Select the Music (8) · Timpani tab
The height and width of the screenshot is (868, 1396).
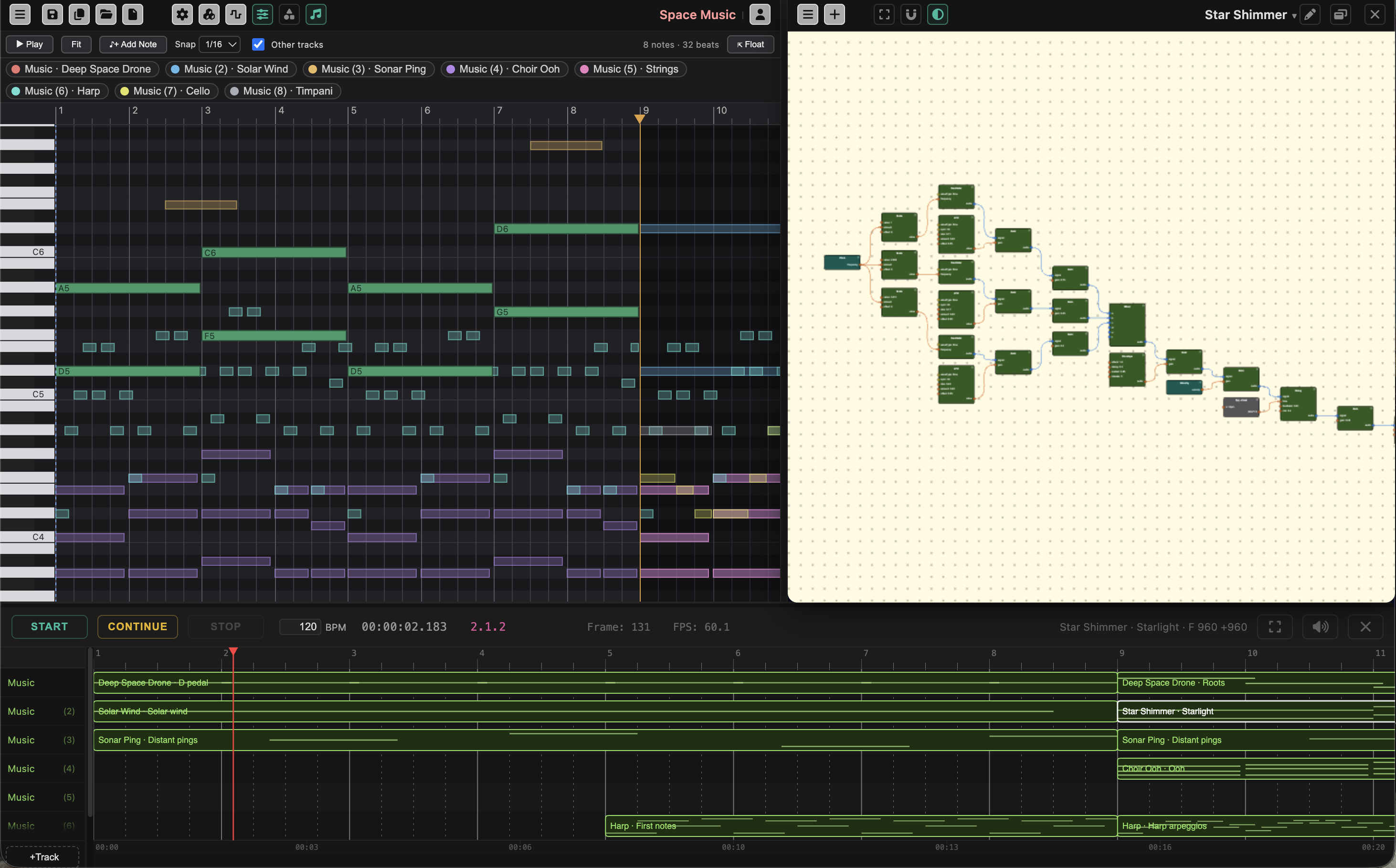tap(283, 91)
